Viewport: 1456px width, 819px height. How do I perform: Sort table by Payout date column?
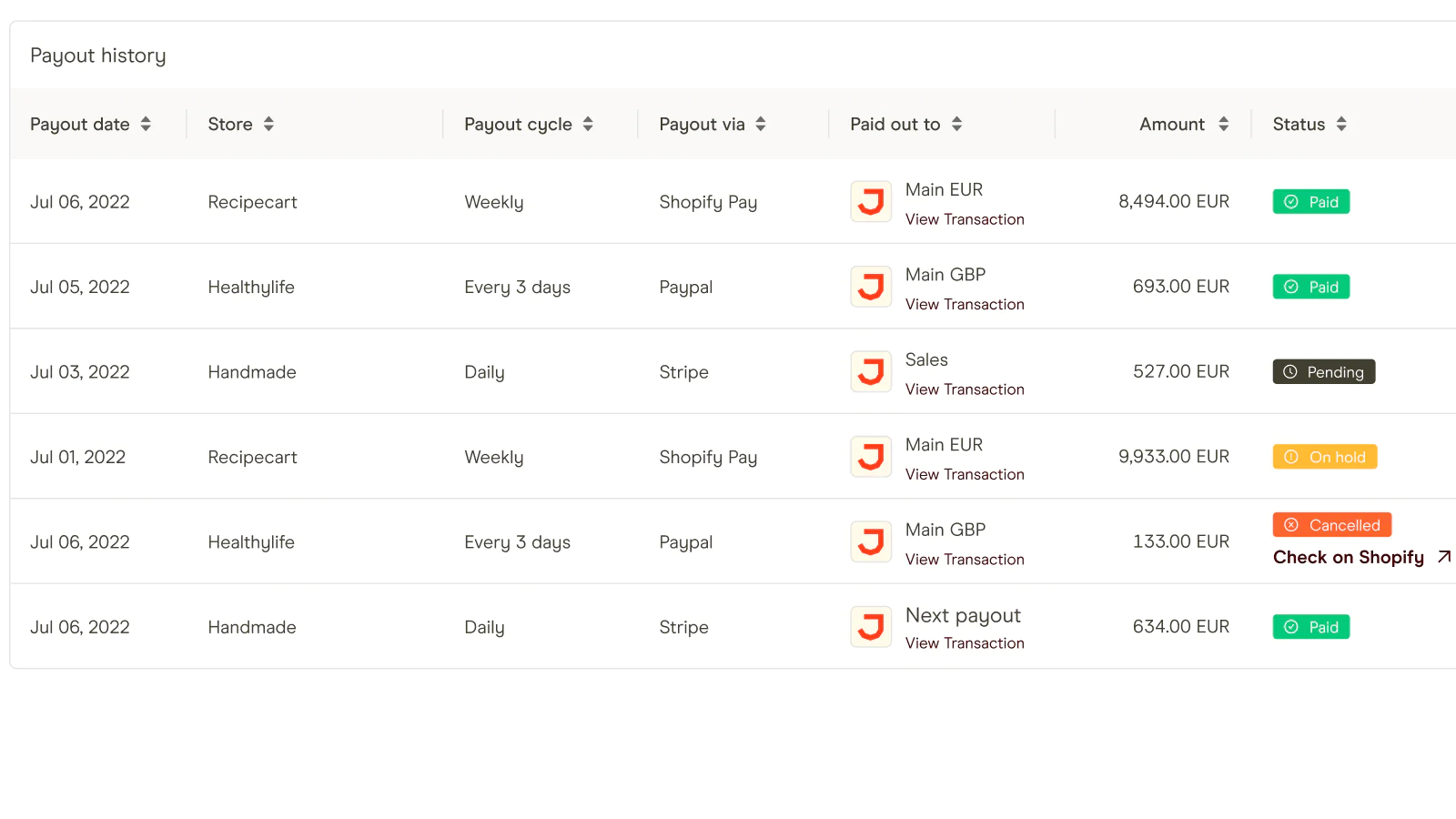[146, 125]
